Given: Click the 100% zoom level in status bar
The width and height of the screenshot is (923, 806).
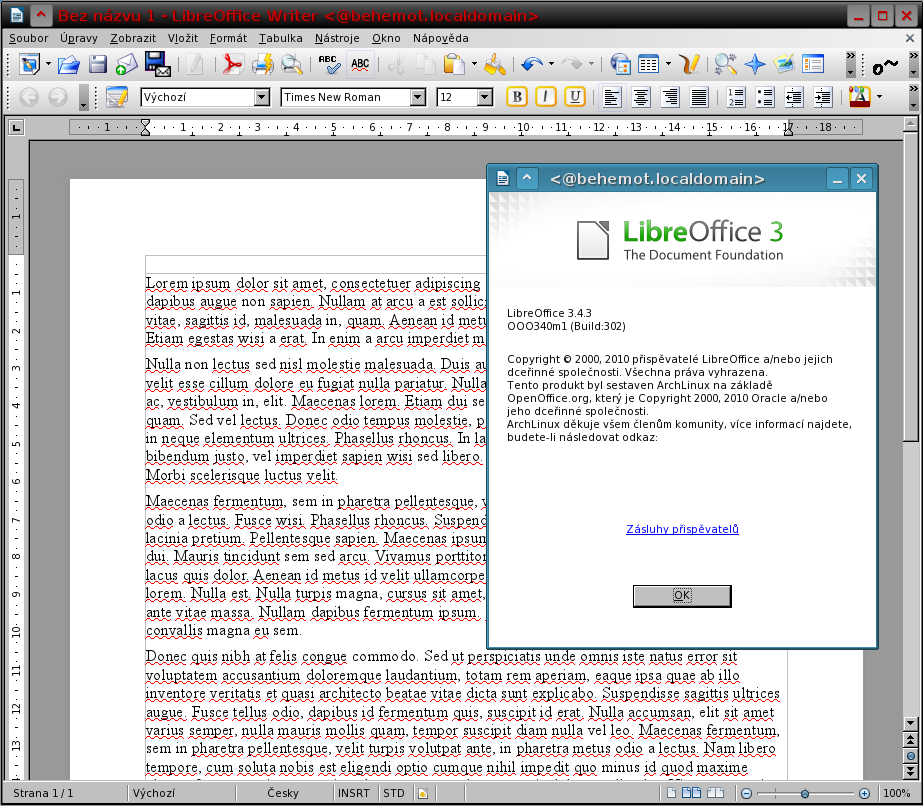Looking at the screenshot, I should [897, 793].
